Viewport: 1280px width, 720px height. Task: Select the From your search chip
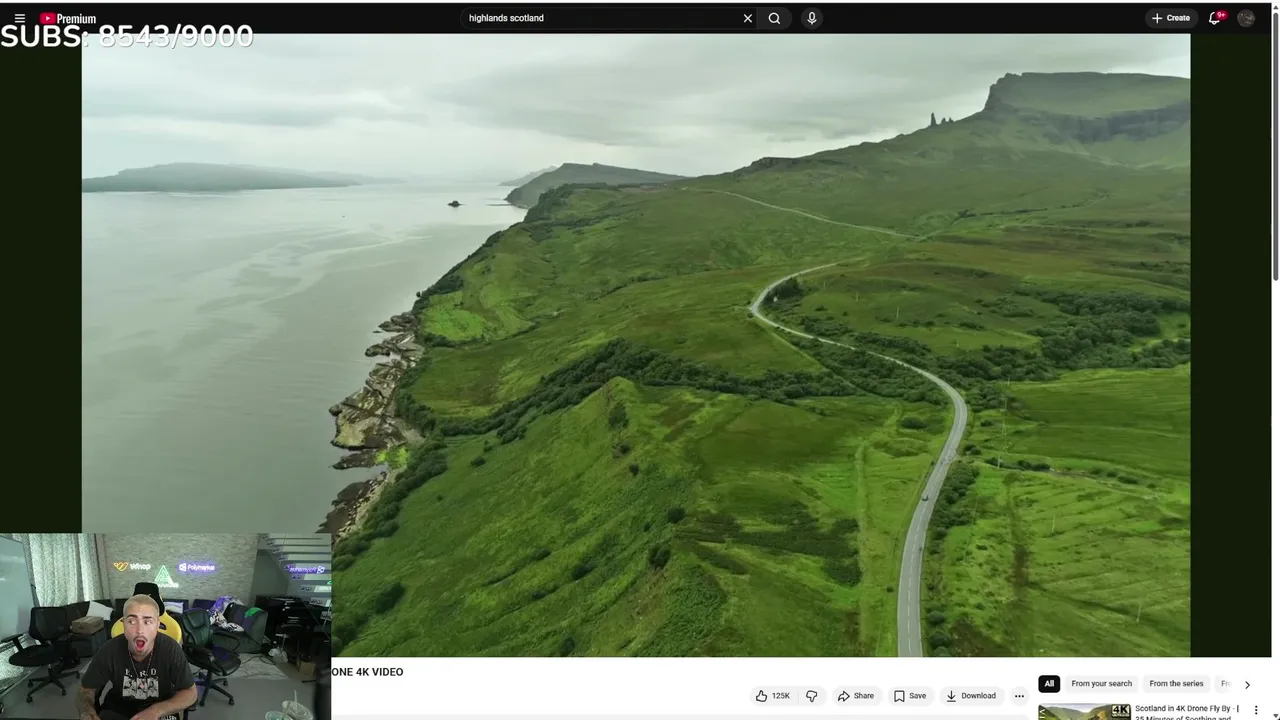click(x=1101, y=684)
